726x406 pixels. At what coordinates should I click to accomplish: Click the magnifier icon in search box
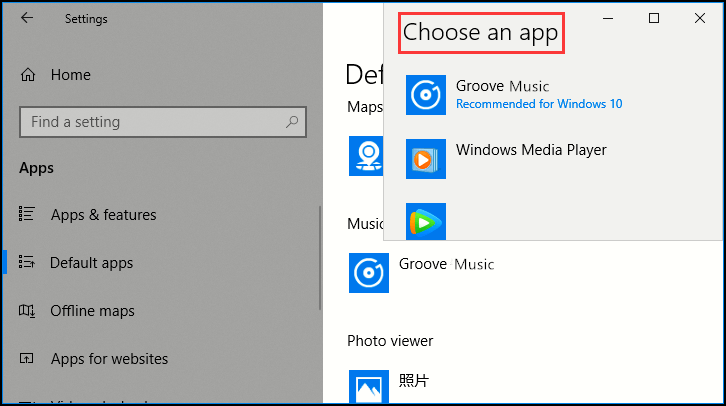point(292,122)
